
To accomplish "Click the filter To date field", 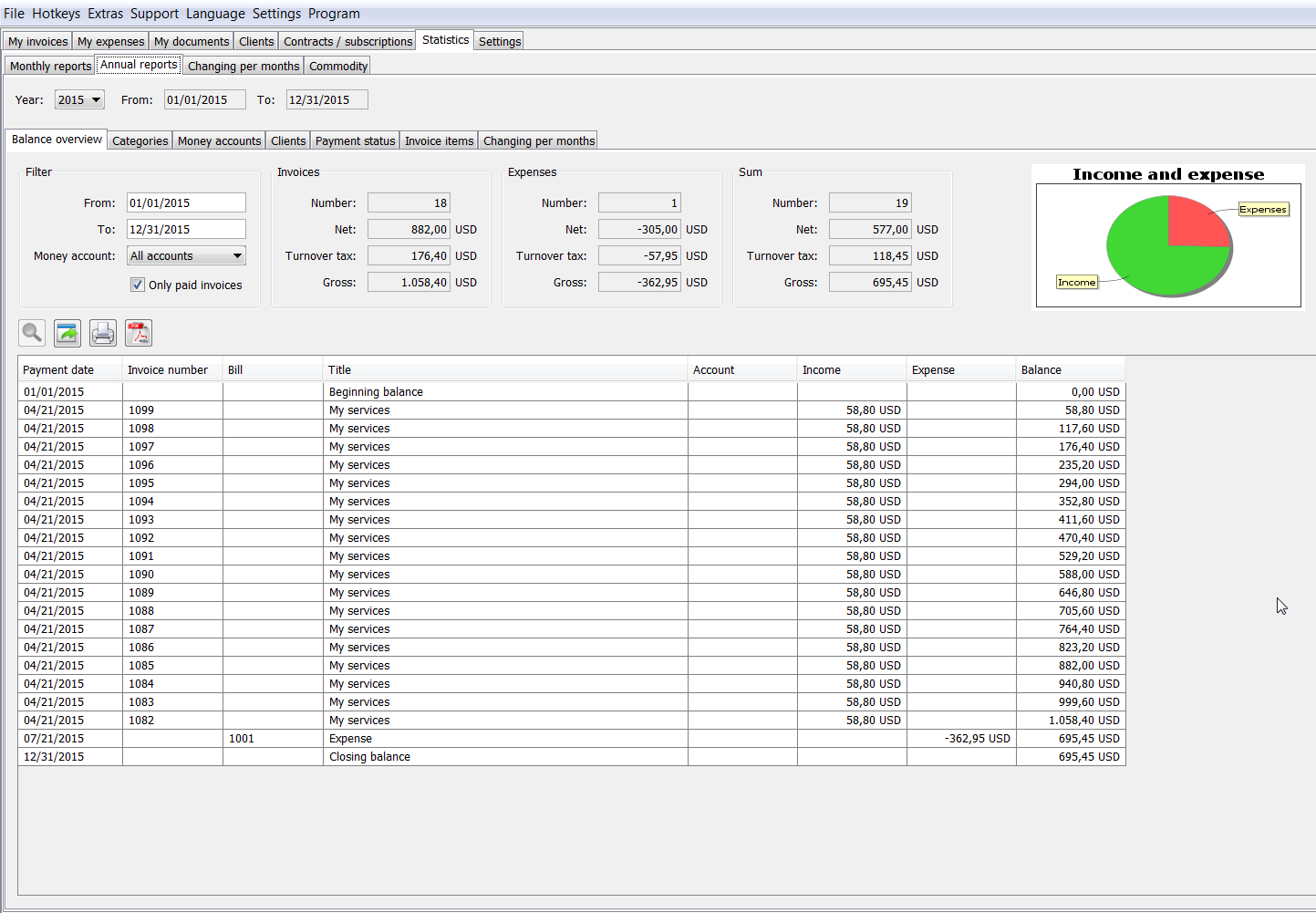I will pyautogui.click(x=186, y=230).
